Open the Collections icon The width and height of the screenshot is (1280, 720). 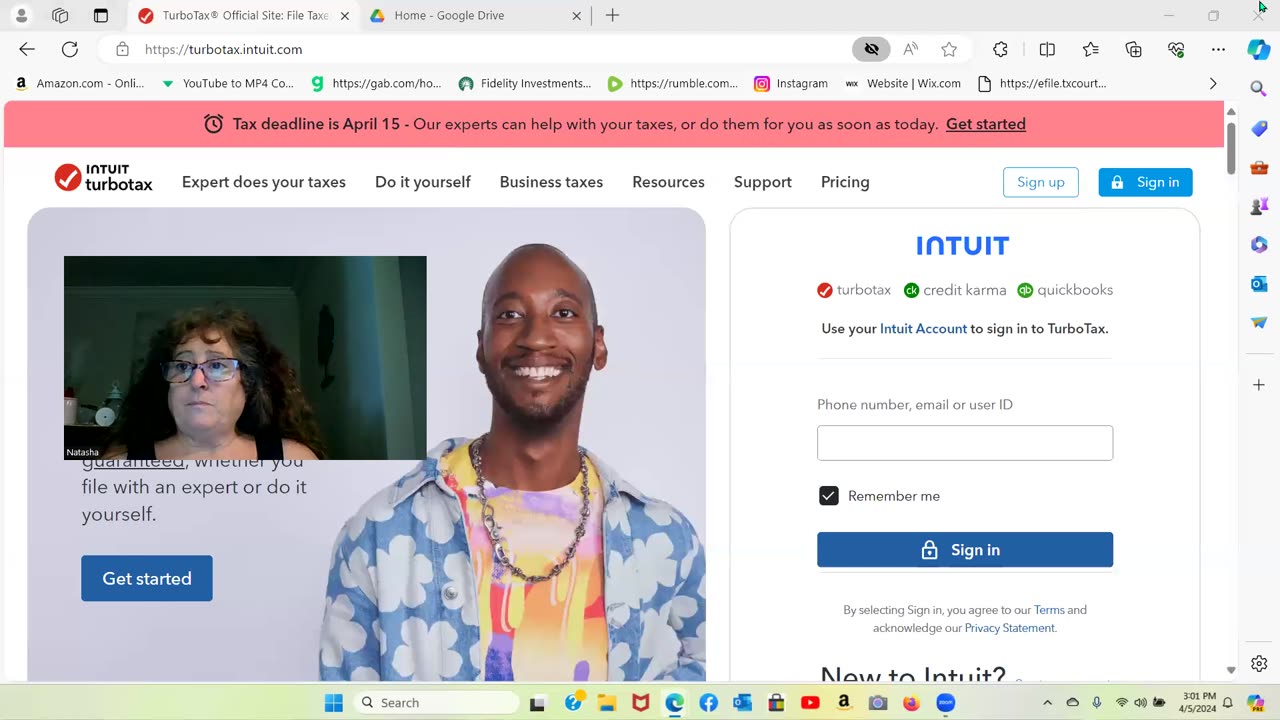pos(1134,49)
